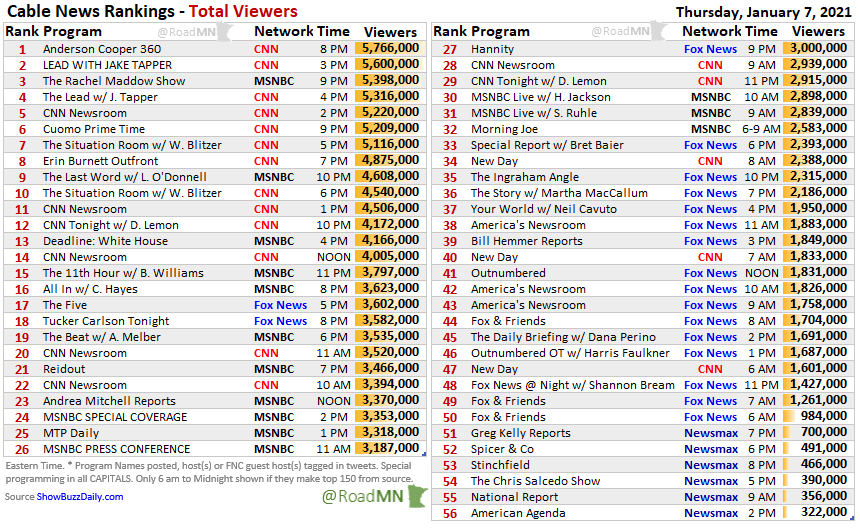Click American Agenda program name

518,513
